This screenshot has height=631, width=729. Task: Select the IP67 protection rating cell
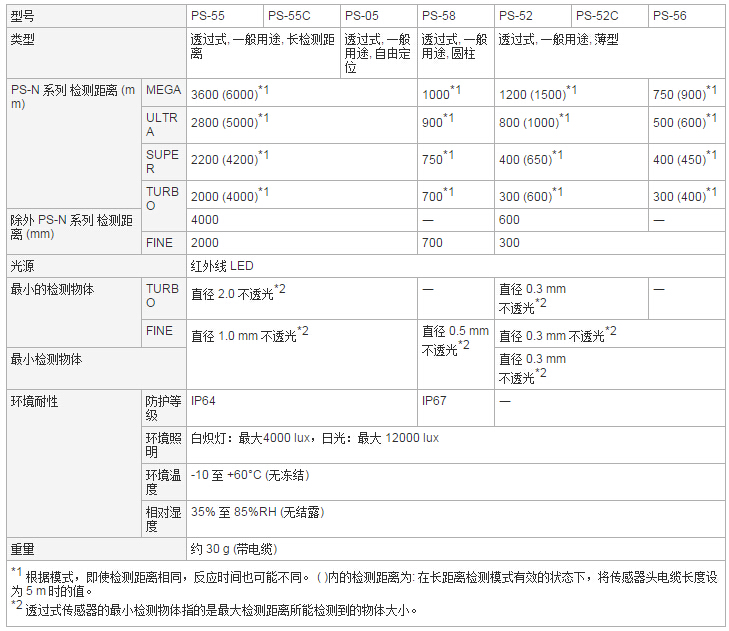click(434, 400)
